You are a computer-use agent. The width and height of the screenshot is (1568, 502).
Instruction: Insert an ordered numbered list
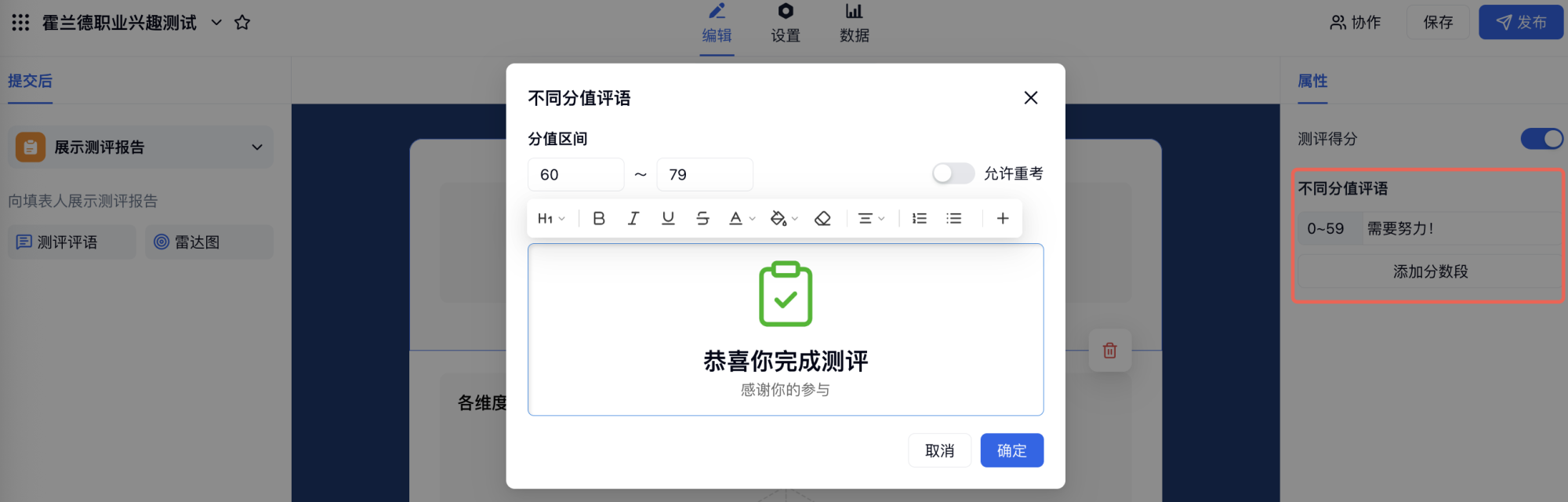point(920,219)
